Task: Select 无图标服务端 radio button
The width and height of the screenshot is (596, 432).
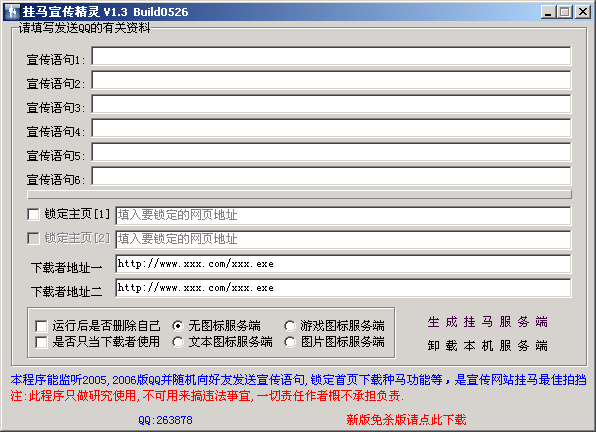Action: 178,326
